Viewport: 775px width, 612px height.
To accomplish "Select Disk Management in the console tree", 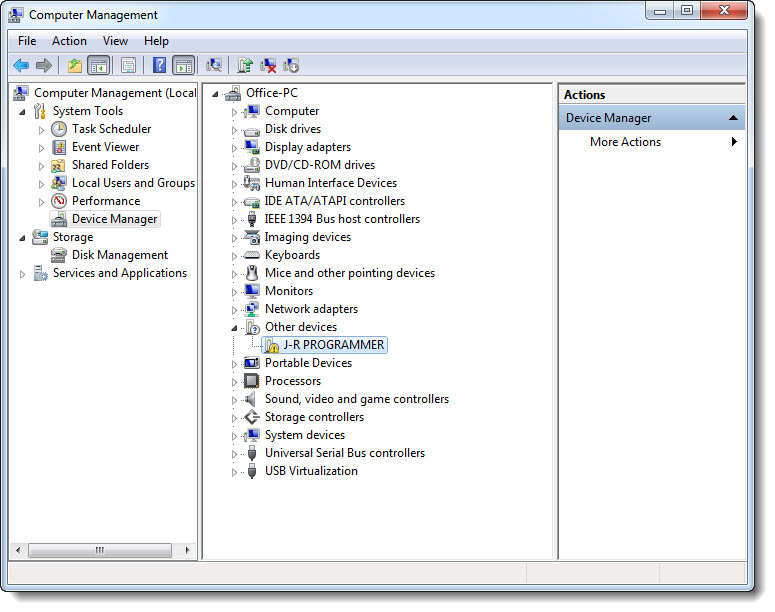I will point(119,255).
